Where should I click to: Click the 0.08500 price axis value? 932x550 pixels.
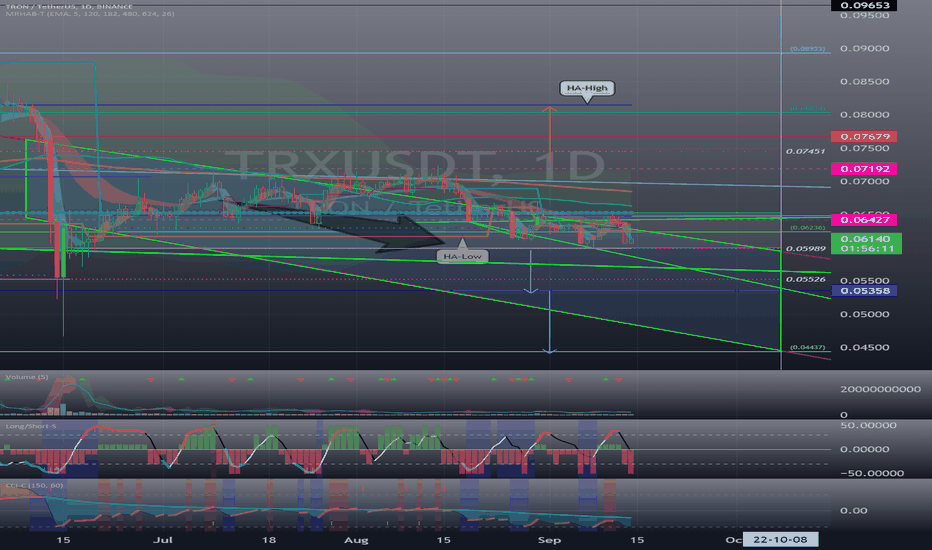(x=864, y=81)
